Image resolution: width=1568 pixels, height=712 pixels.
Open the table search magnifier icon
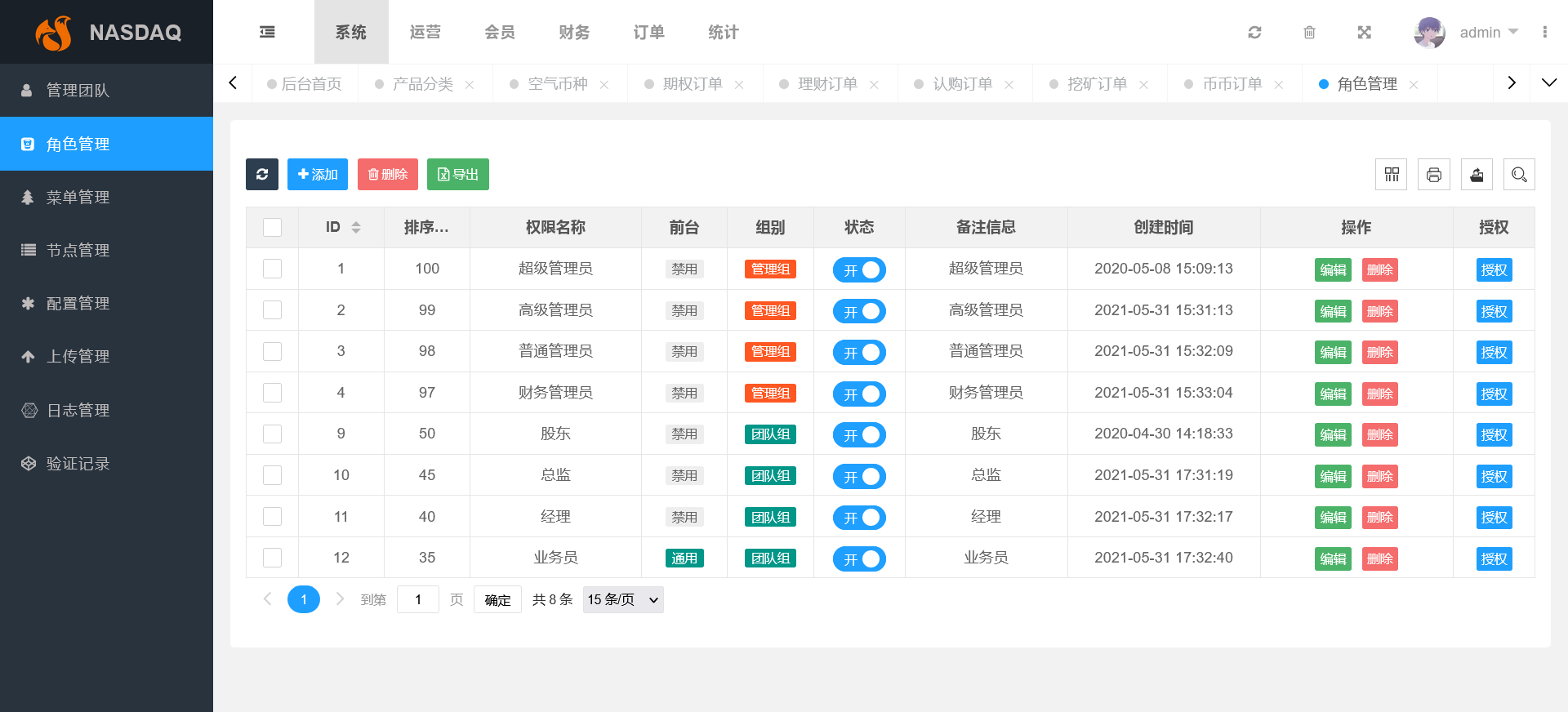1519,175
